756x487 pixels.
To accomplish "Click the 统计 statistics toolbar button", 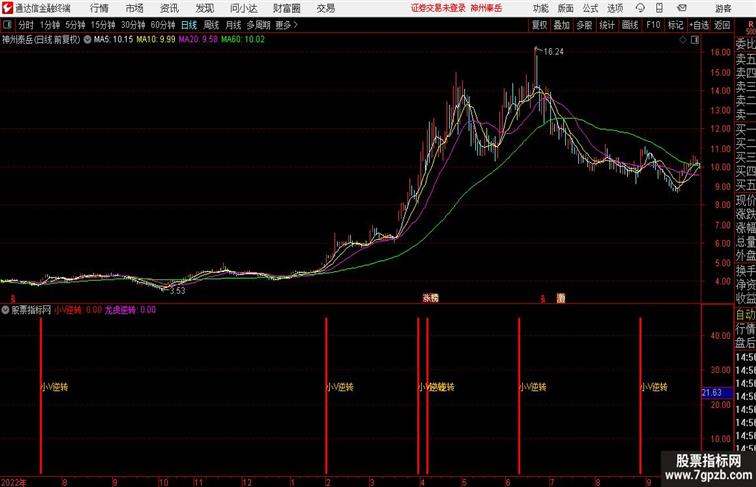I will [607, 25].
